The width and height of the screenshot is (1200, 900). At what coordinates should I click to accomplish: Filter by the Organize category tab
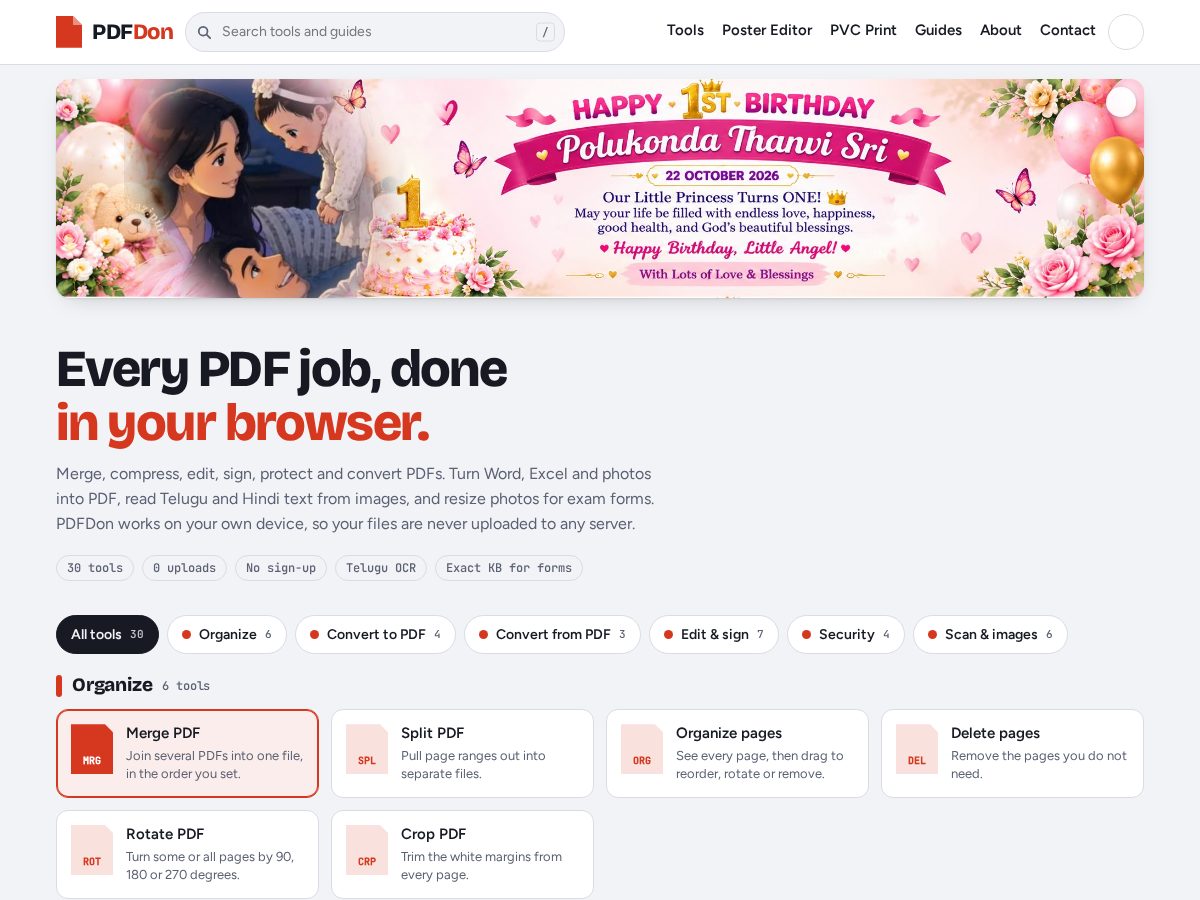click(x=227, y=634)
